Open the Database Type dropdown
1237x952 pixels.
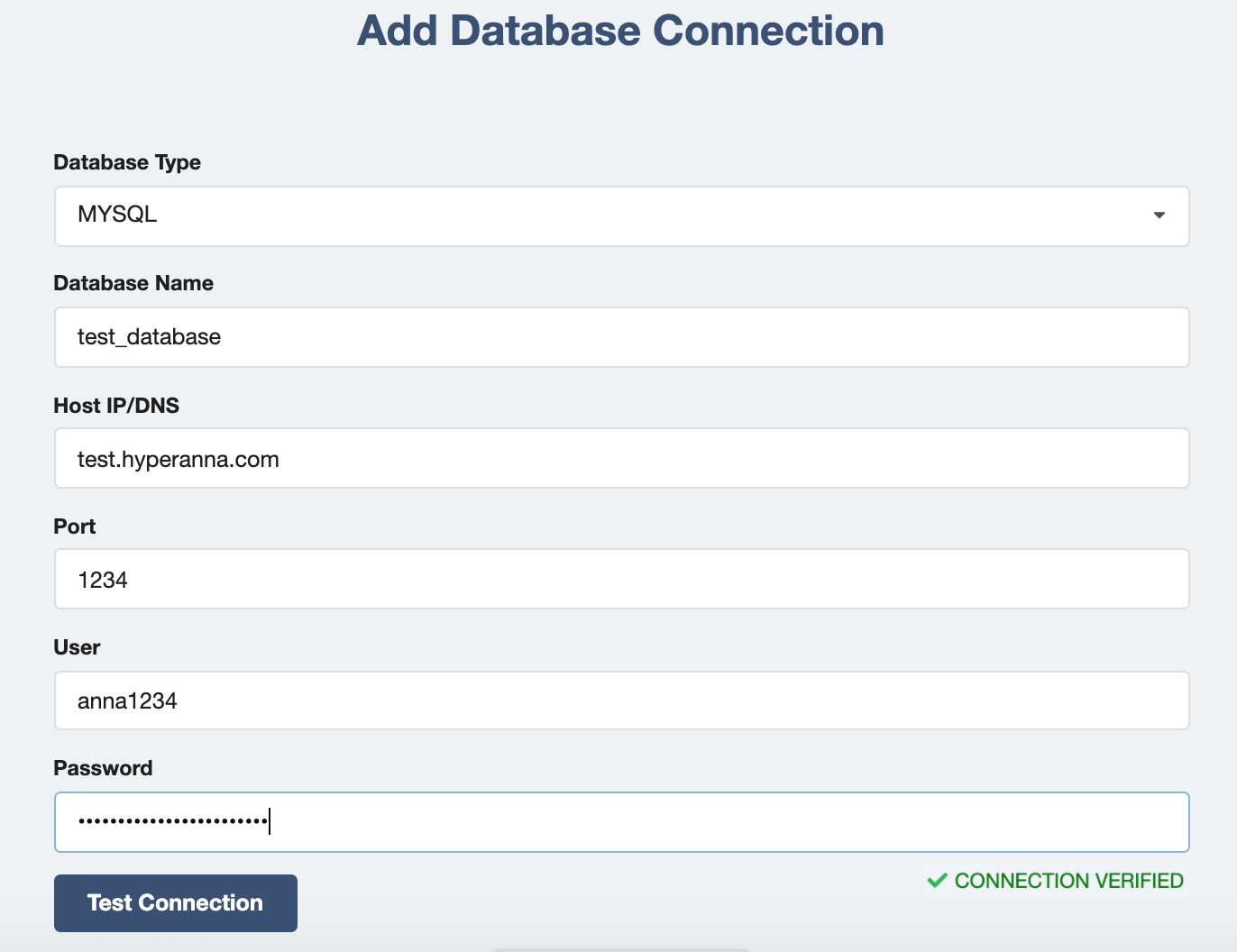coord(622,216)
